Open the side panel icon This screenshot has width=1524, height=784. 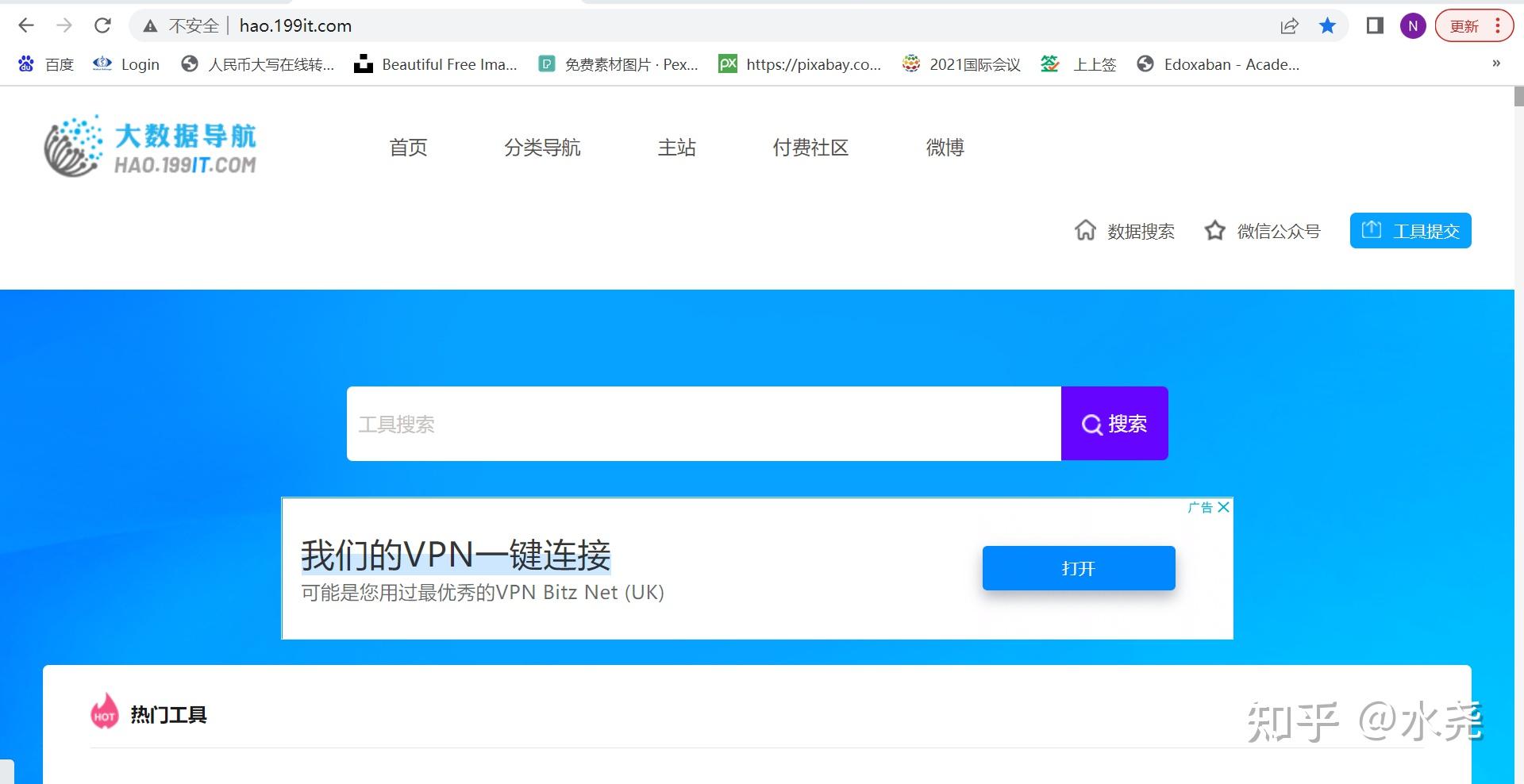(x=1375, y=26)
